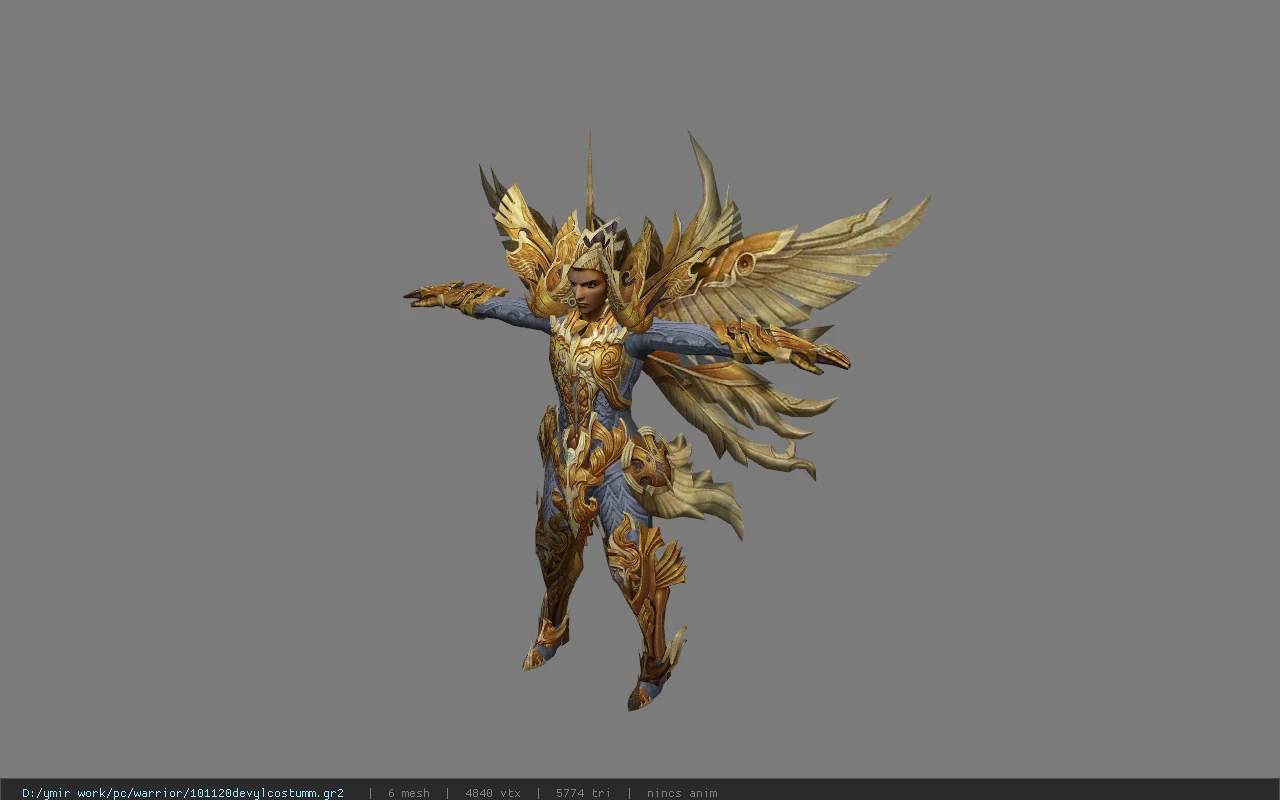Click the "nincs anim" status entry
1280x800 pixels.
682,793
